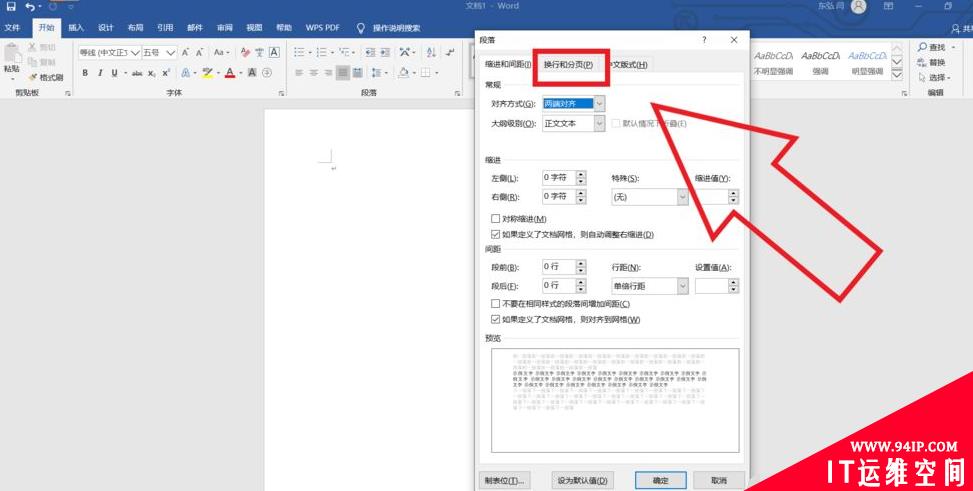Apply superscript formatting

pyautogui.click(x=166, y=73)
